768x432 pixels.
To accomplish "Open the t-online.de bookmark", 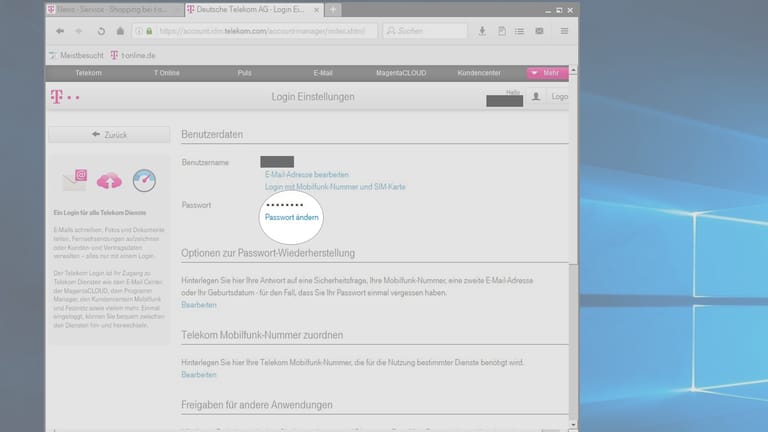I will (x=133, y=55).
